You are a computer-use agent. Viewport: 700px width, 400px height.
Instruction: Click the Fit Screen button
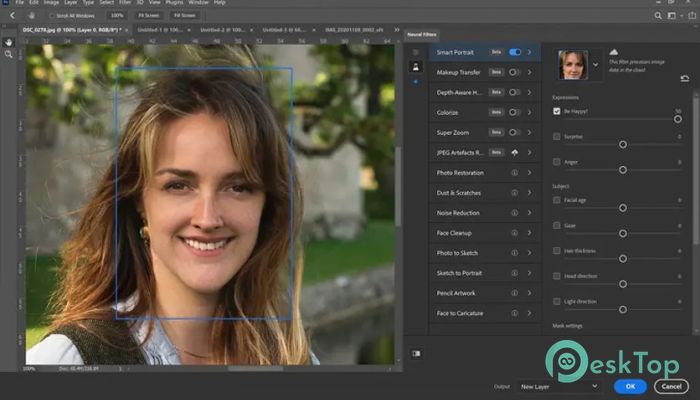(x=149, y=16)
